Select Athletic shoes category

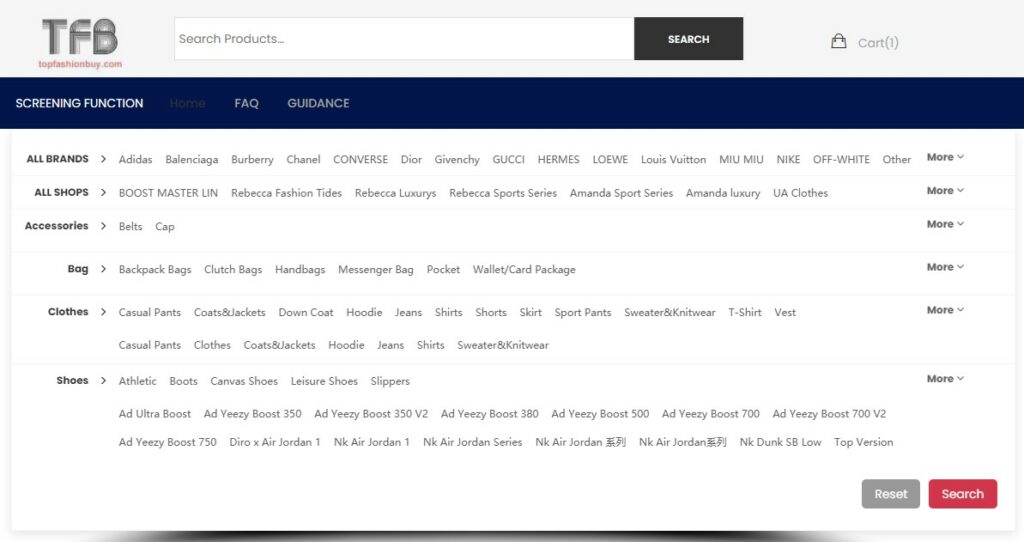point(137,381)
